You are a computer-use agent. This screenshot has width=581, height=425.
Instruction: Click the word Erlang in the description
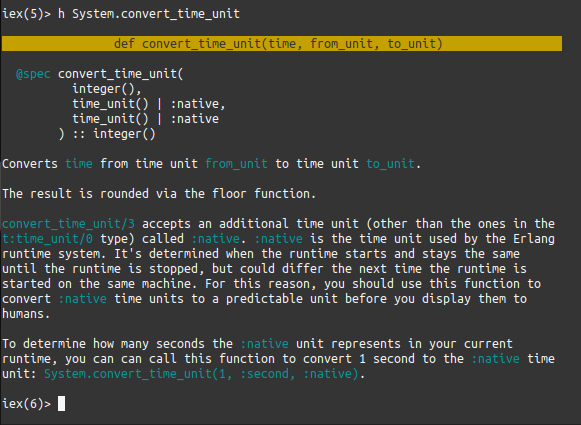534,239
